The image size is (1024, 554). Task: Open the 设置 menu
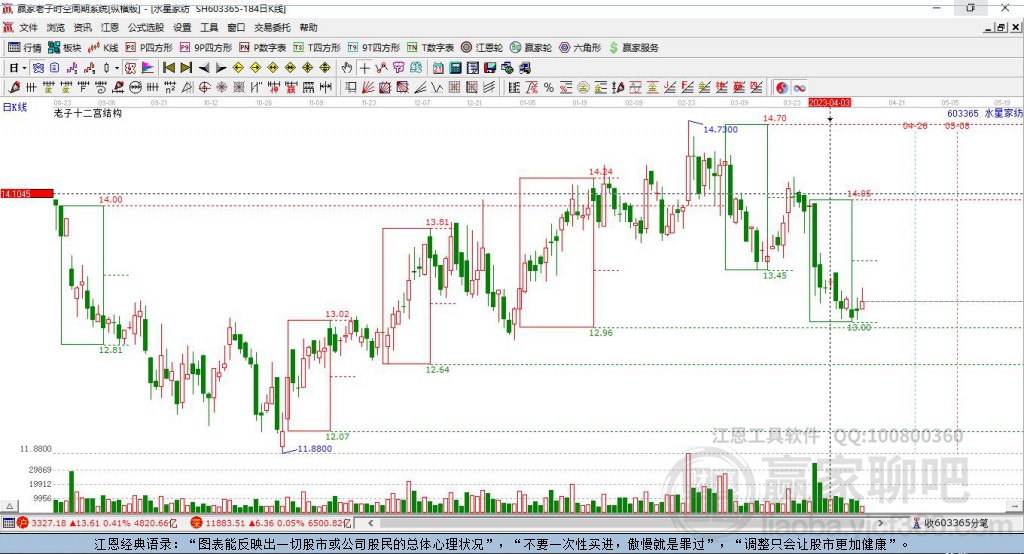(x=182, y=27)
